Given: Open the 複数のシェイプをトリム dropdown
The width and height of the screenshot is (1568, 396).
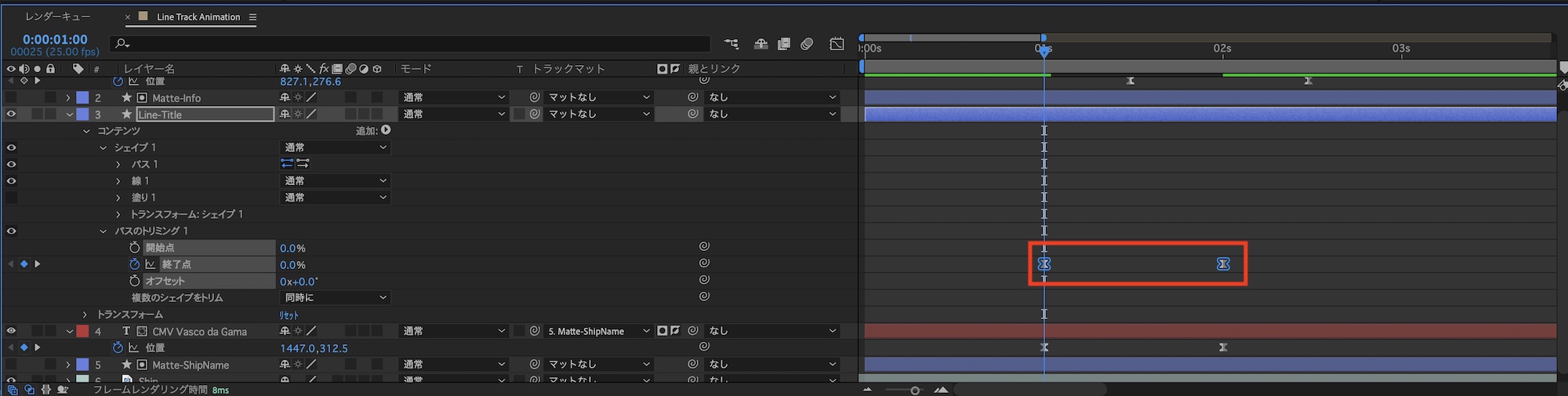Looking at the screenshot, I should (x=335, y=298).
